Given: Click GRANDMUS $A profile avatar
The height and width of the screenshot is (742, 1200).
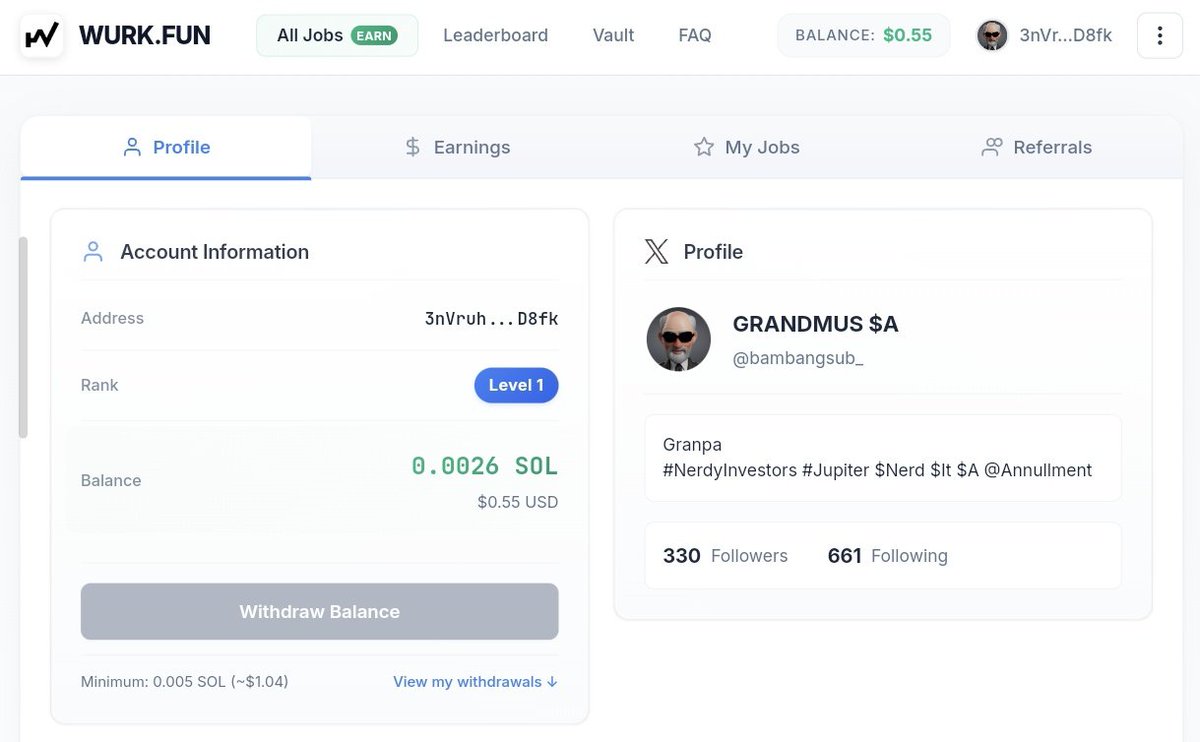Looking at the screenshot, I should coord(679,339).
